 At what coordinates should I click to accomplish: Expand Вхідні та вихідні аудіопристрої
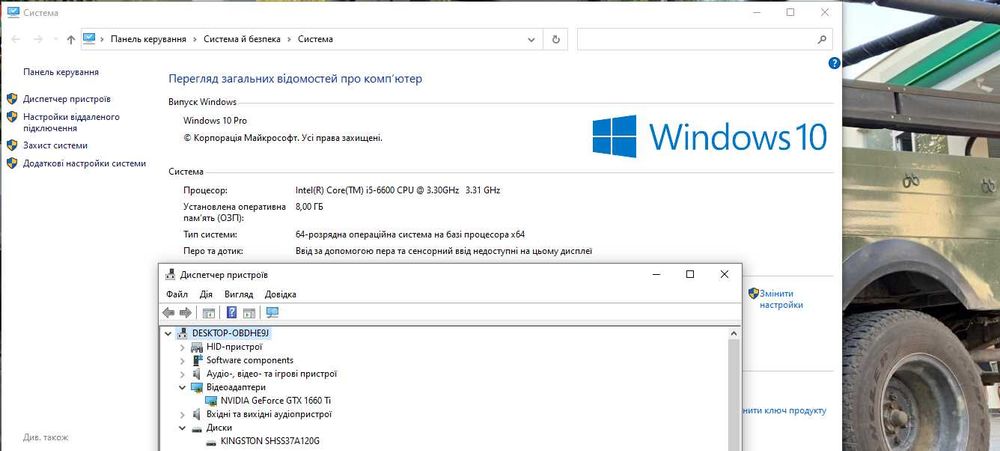182,414
